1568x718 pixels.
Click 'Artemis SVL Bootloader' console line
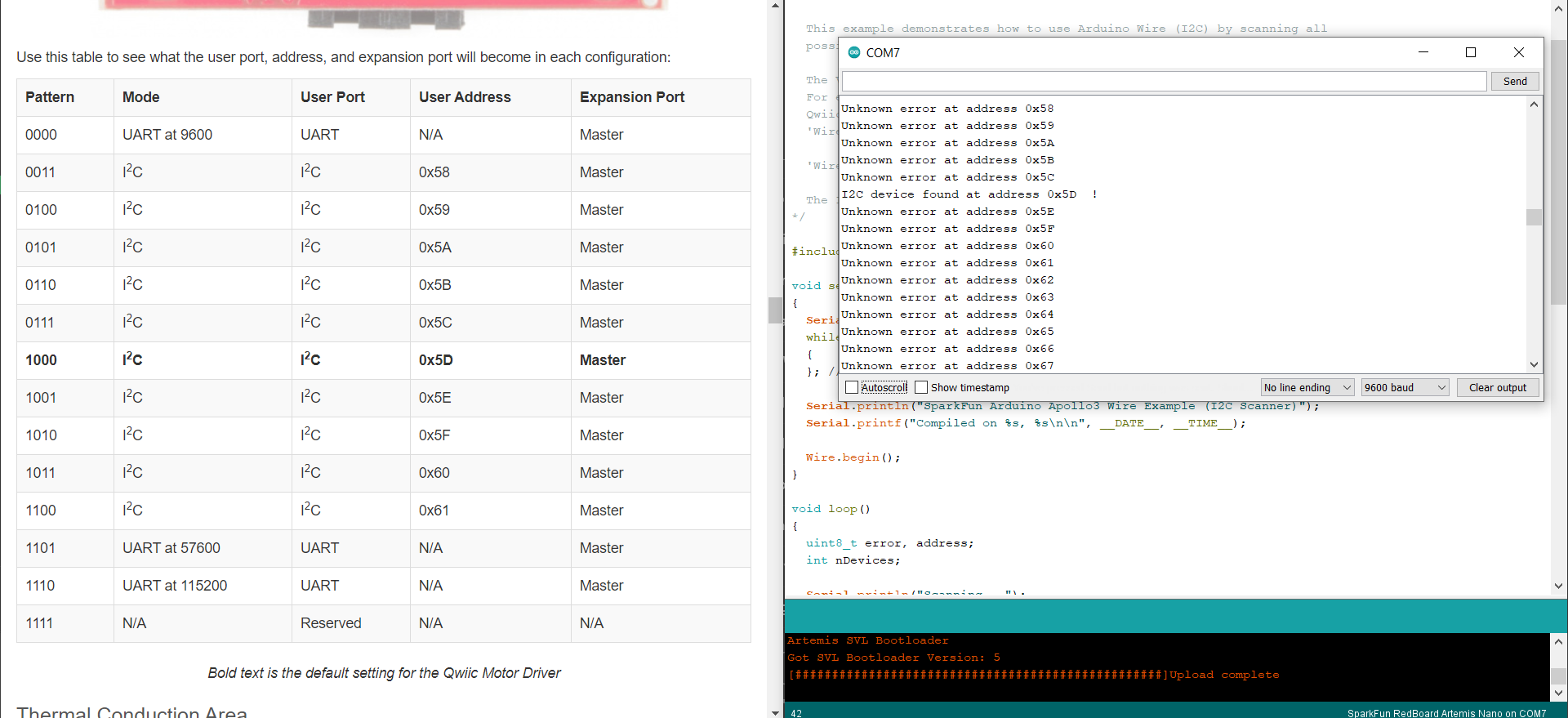(x=868, y=640)
